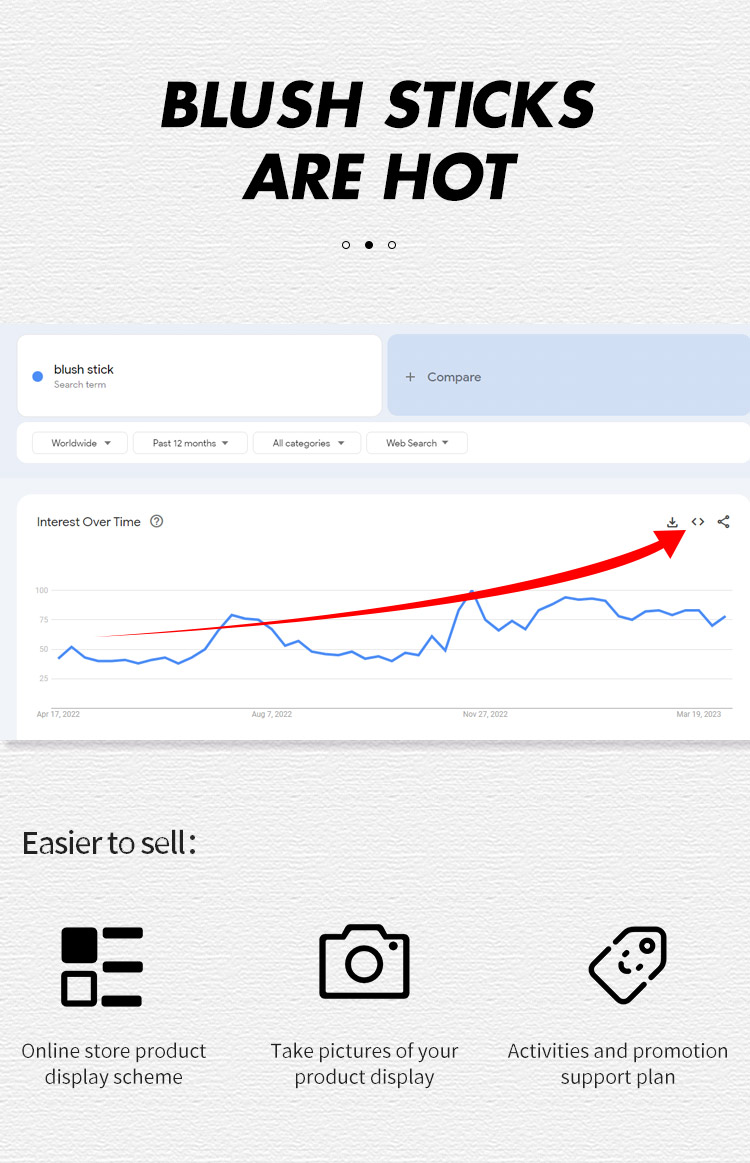The width and height of the screenshot is (750, 1163).
Task: Click the share chart icon
Action: click(x=724, y=522)
